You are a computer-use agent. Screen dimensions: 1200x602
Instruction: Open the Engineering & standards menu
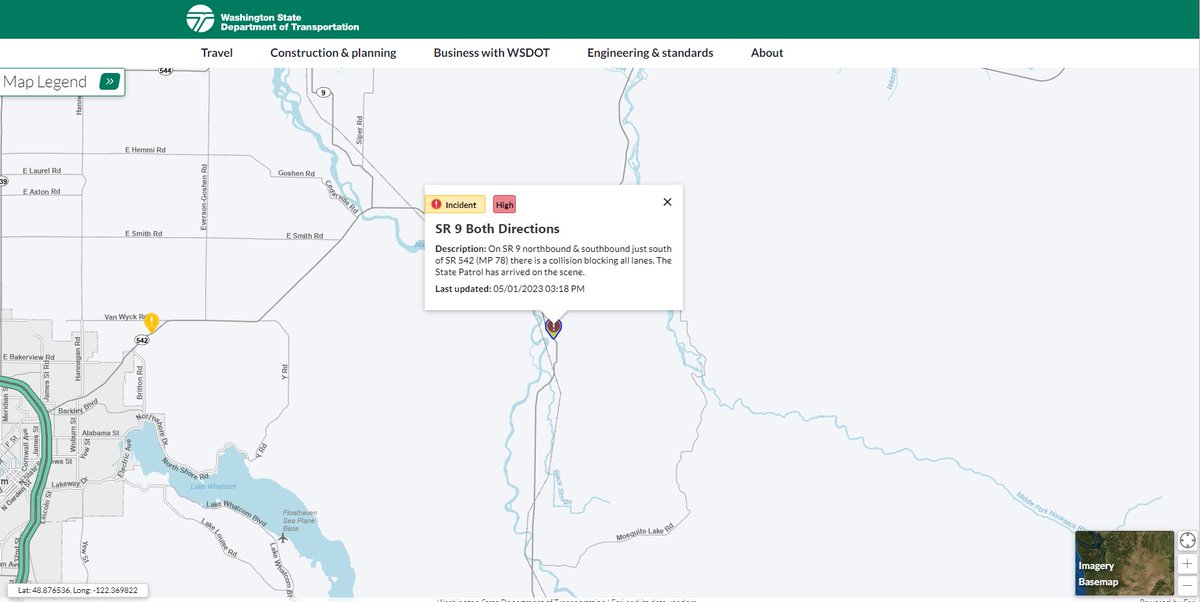(650, 52)
